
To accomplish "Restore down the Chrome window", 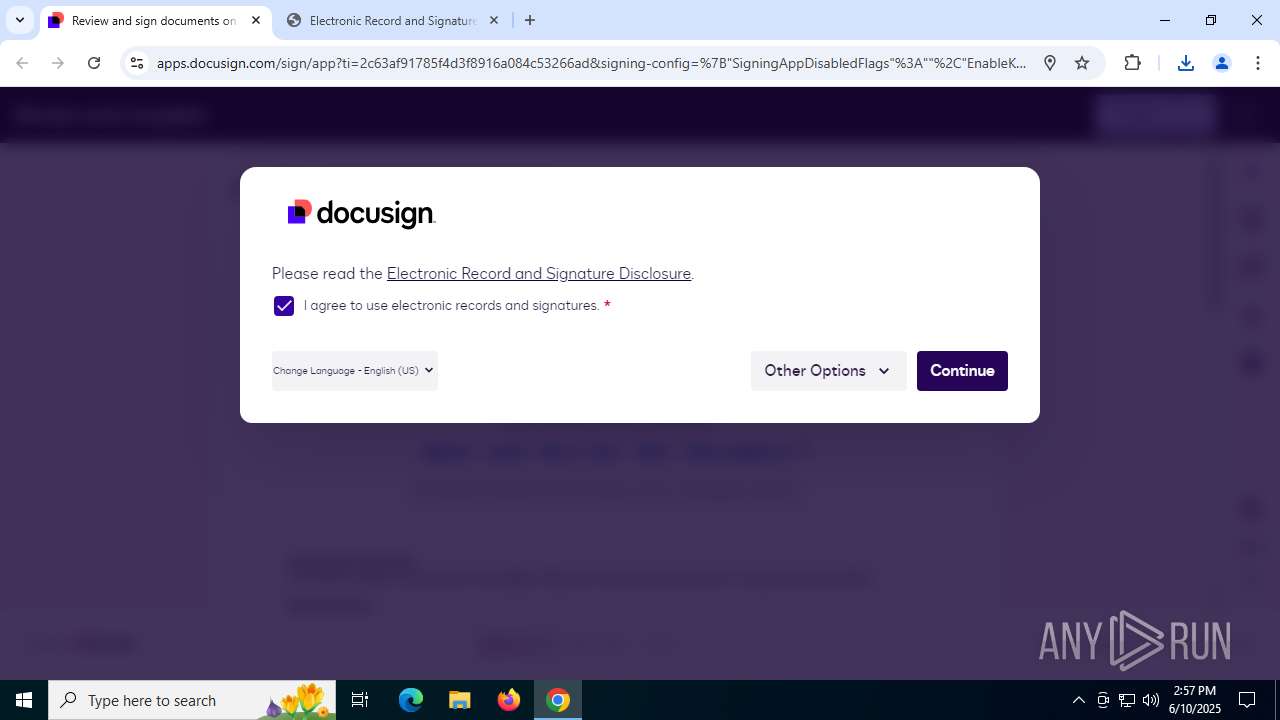I will [x=1211, y=20].
